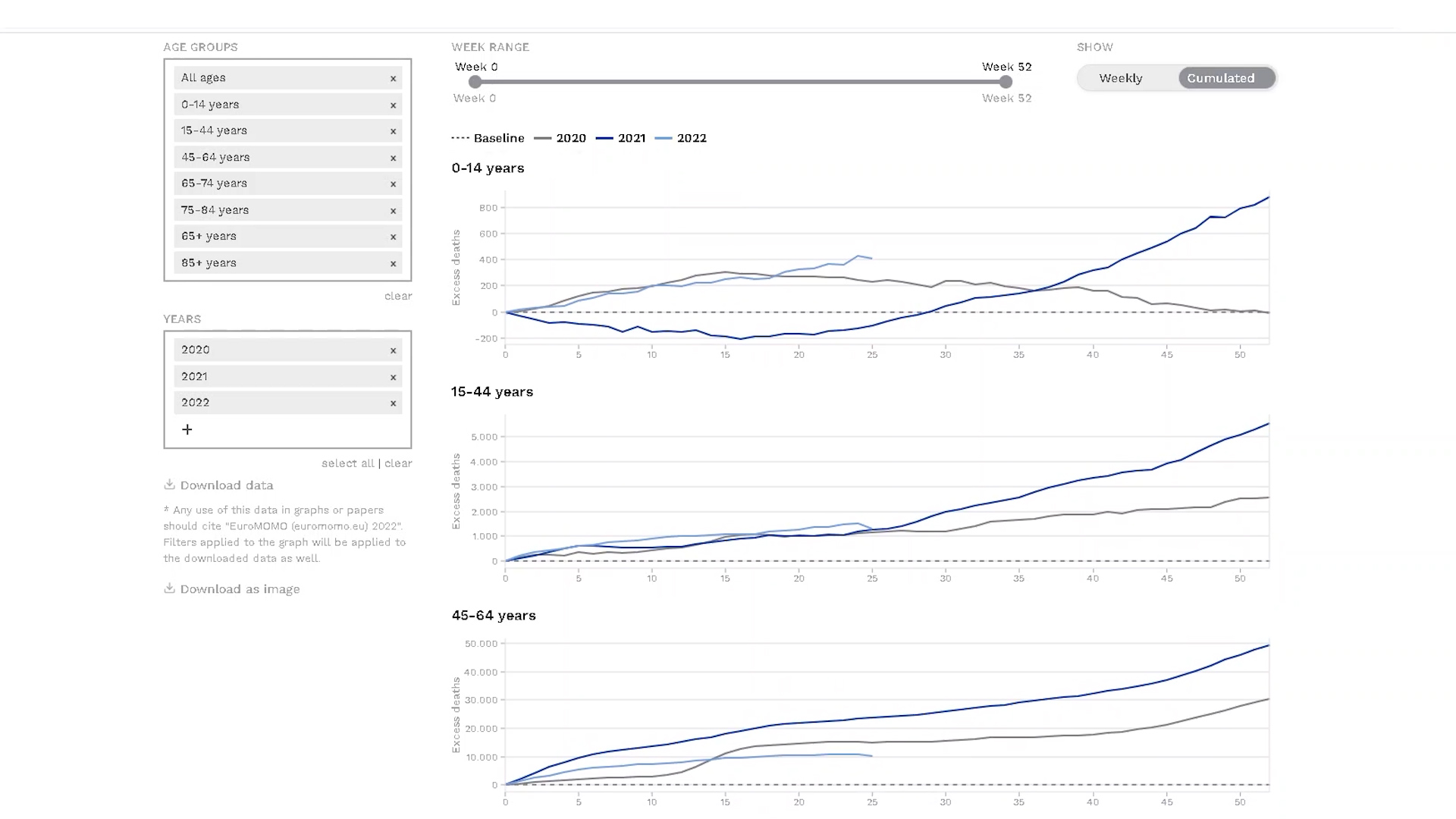The height and width of the screenshot is (819, 1456).
Task: Select the Cumulated display option
Action: pyautogui.click(x=1221, y=78)
